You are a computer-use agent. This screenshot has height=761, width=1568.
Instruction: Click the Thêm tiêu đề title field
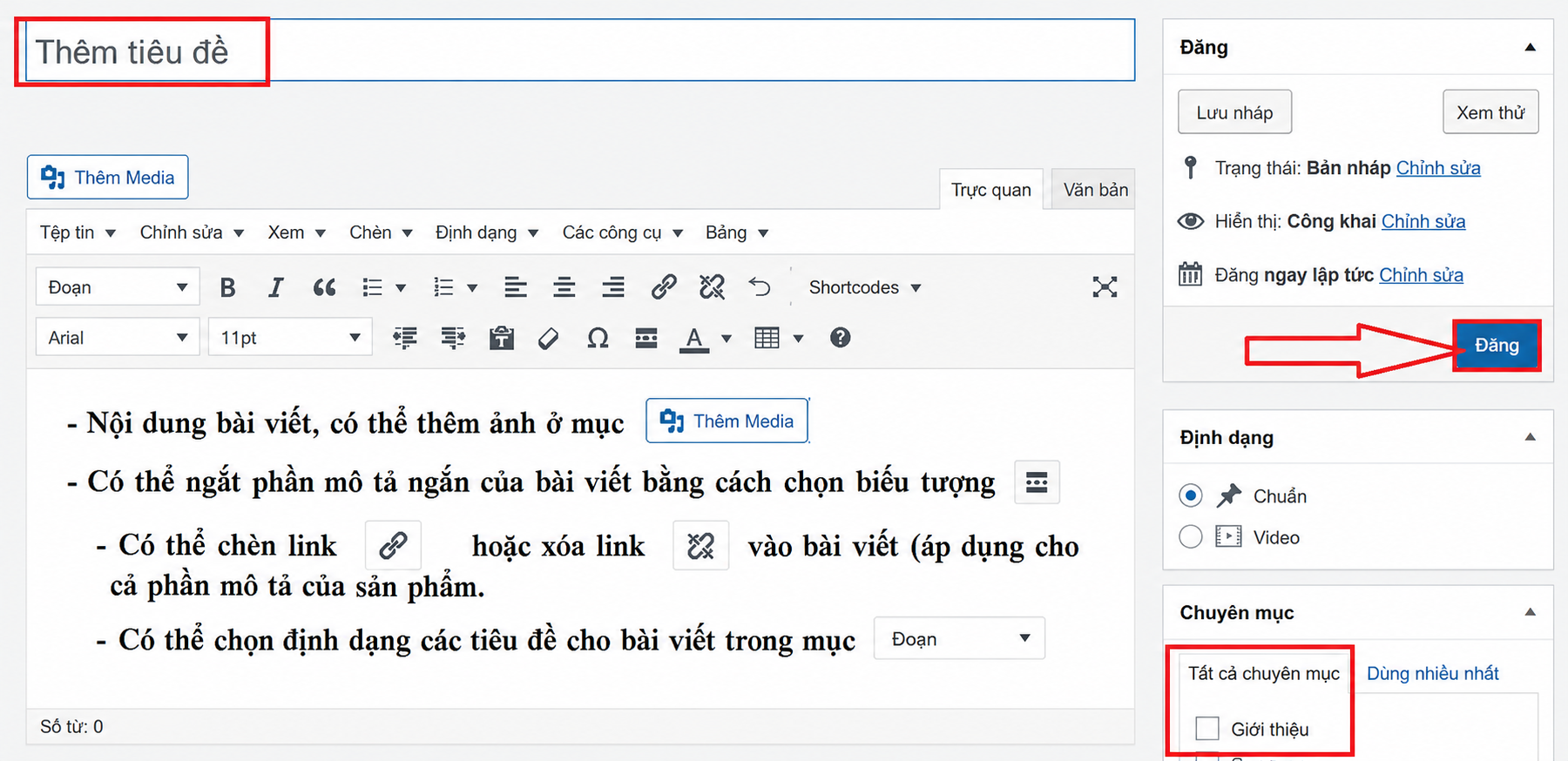[x=580, y=51]
